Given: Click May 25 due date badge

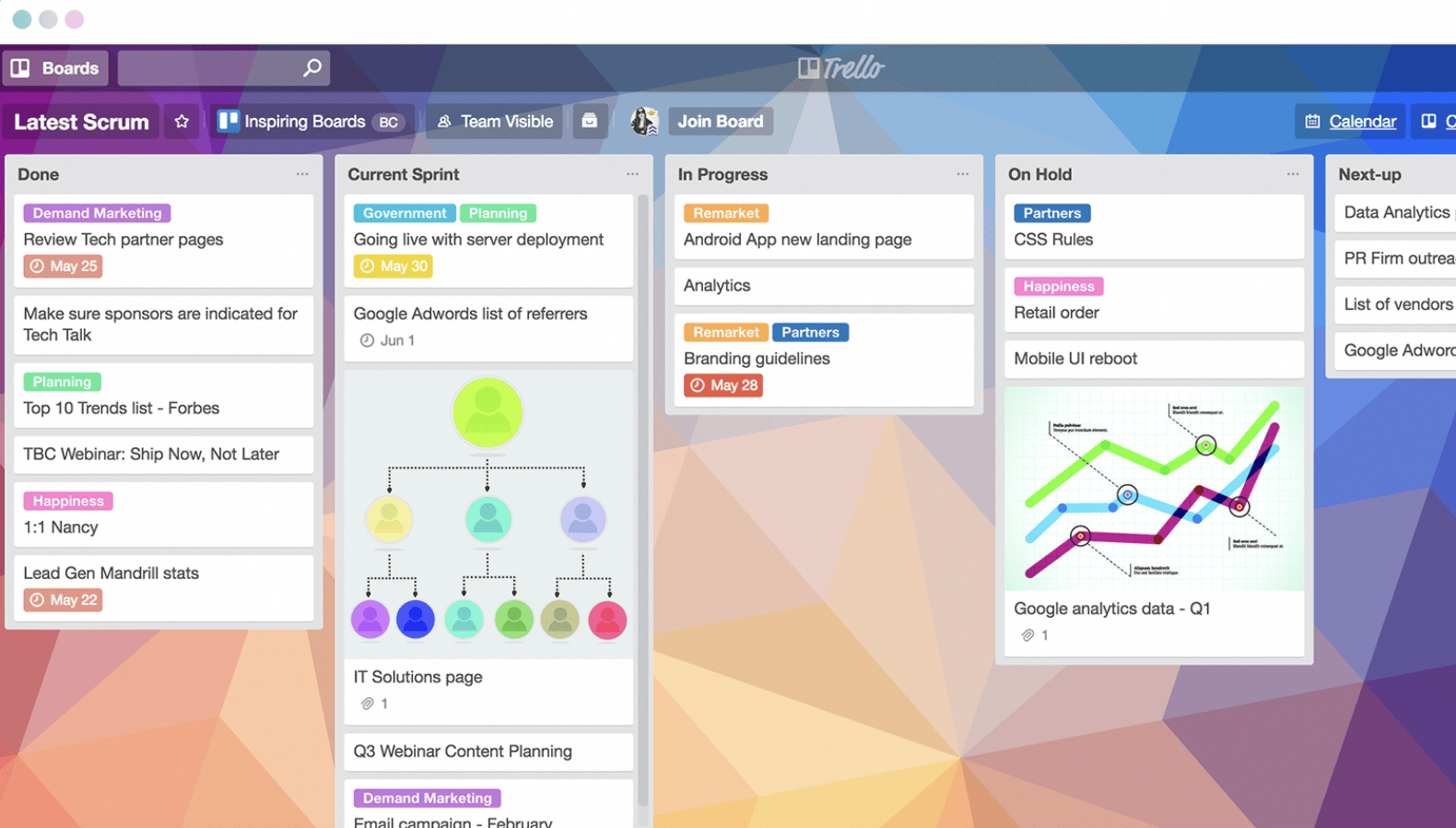Looking at the screenshot, I should 63,266.
